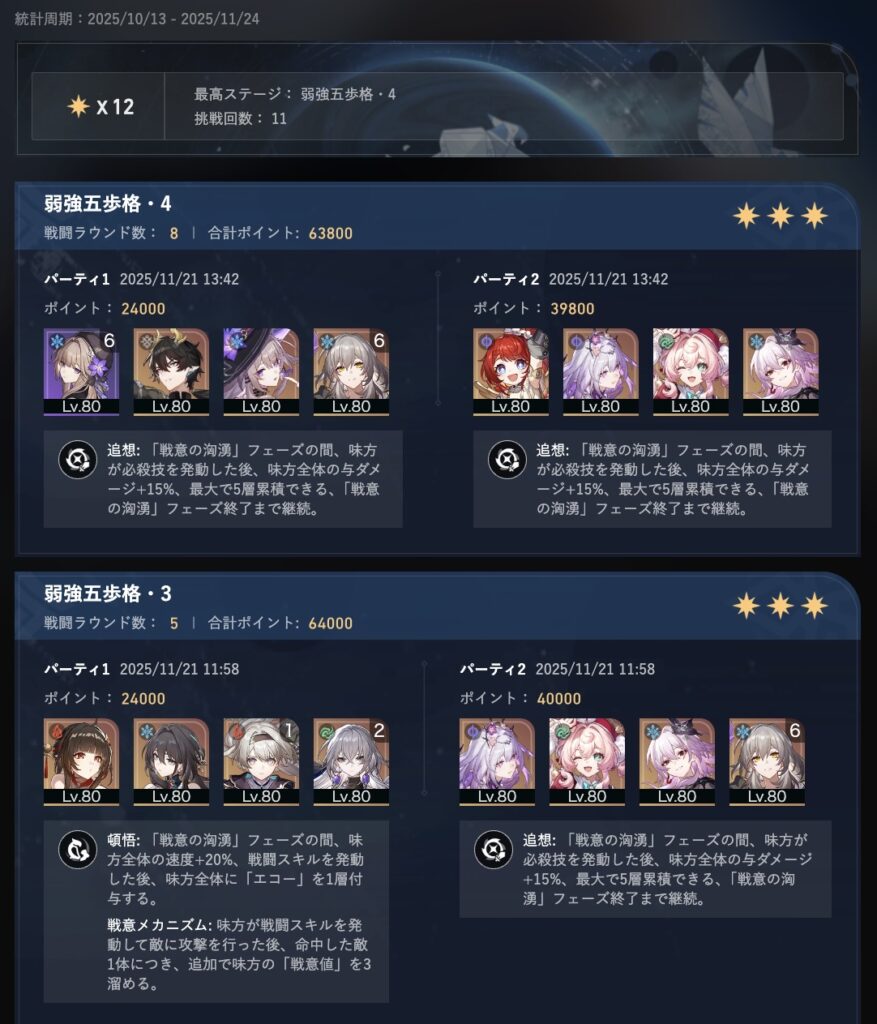Click the star count x12 summary icon
Viewport: 877px width, 1024px height.
coord(100,106)
